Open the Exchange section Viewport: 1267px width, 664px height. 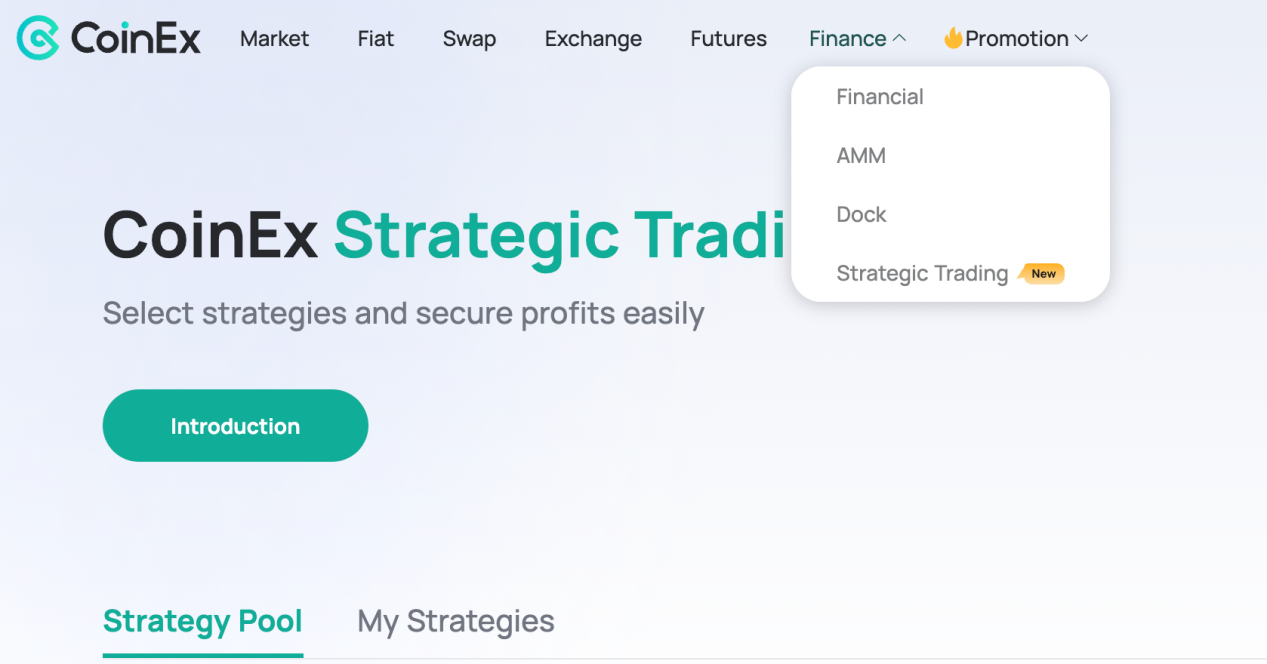(593, 39)
